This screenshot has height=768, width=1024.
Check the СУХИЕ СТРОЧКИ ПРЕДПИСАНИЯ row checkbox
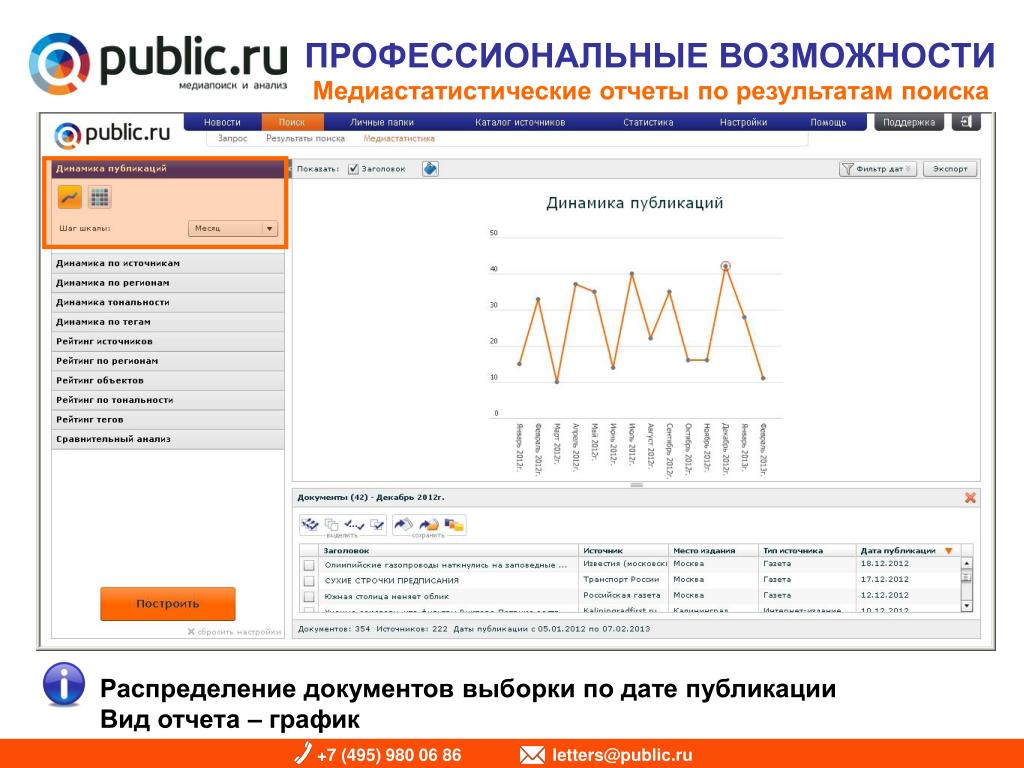[x=310, y=581]
